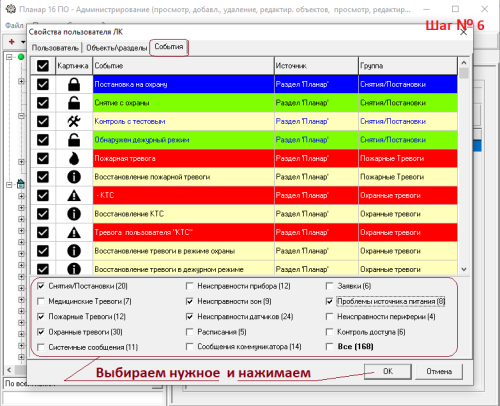This screenshot has height=406, width=500.
Task: Toggle the select-all checkbox in table header
Action: coord(43,66)
